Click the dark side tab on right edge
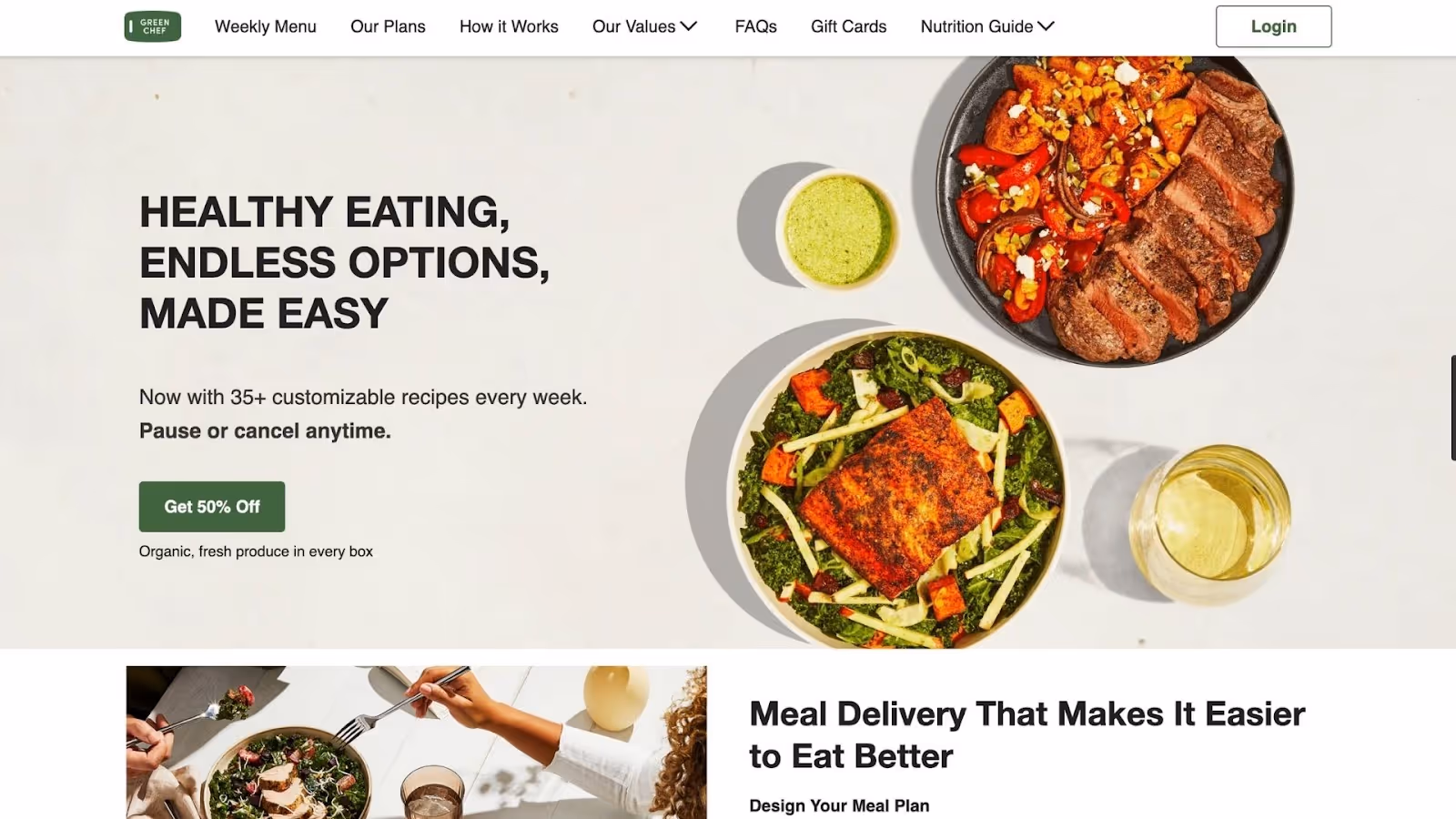This screenshot has width=1456, height=819. pos(1452,408)
